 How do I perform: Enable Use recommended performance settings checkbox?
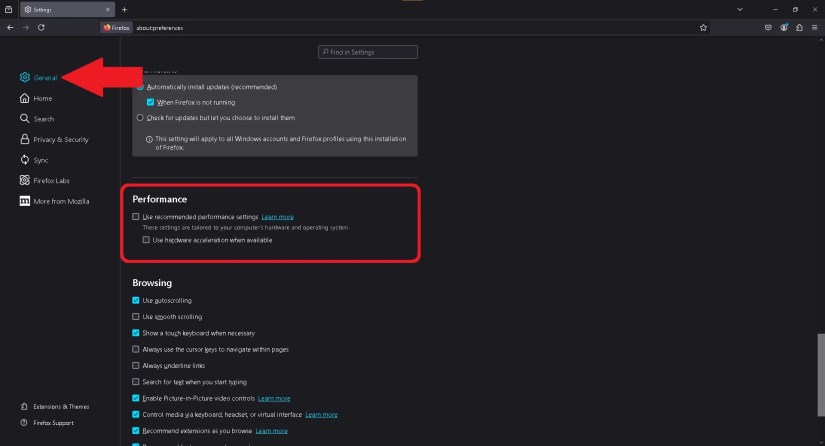coord(136,217)
